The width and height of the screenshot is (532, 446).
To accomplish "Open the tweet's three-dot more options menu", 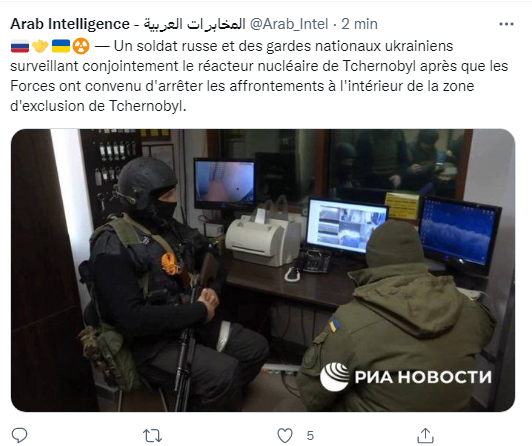I will [x=506, y=24].
